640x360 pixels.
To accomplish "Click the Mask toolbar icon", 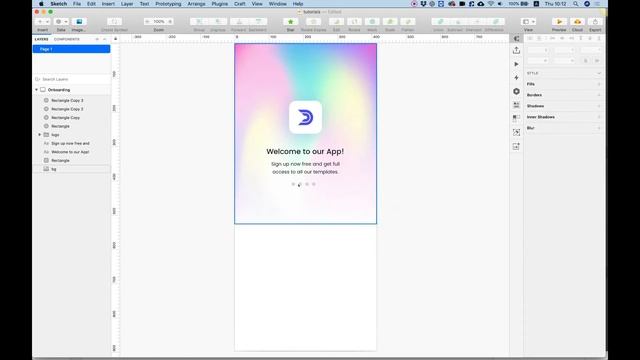I will [x=372, y=22].
